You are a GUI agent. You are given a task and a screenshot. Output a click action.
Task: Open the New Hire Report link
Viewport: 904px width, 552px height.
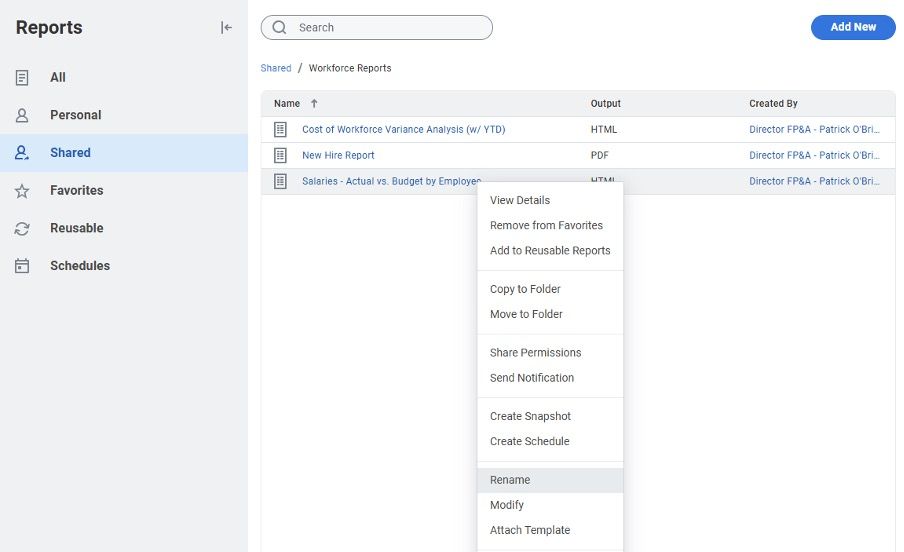tap(338, 155)
